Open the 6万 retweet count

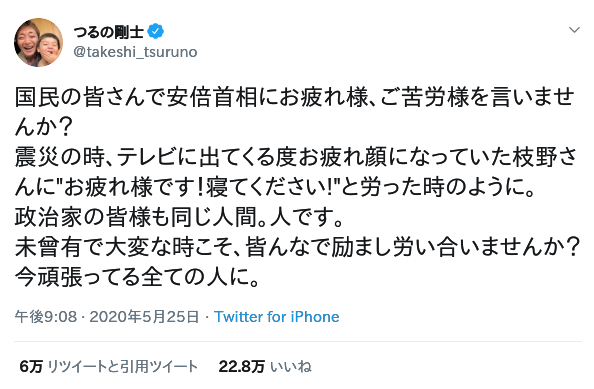coord(31,366)
